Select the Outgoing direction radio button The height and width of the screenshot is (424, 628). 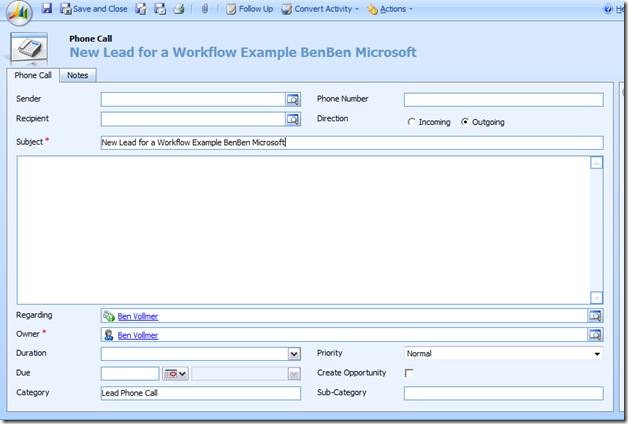464,122
